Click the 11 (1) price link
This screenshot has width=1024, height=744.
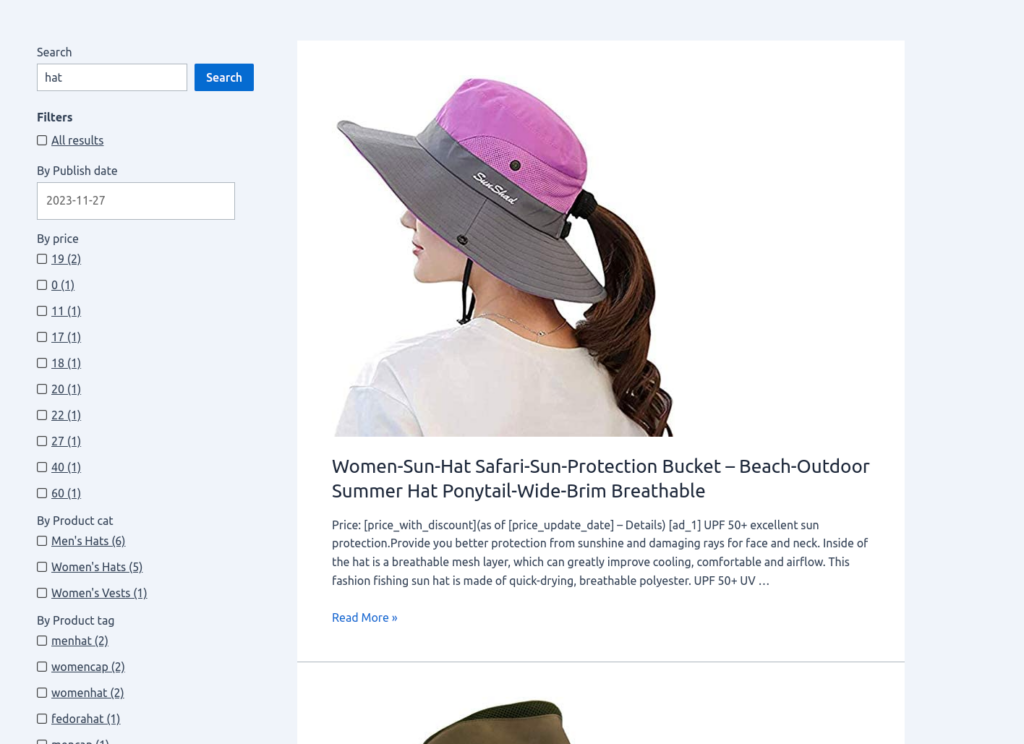[66, 311]
